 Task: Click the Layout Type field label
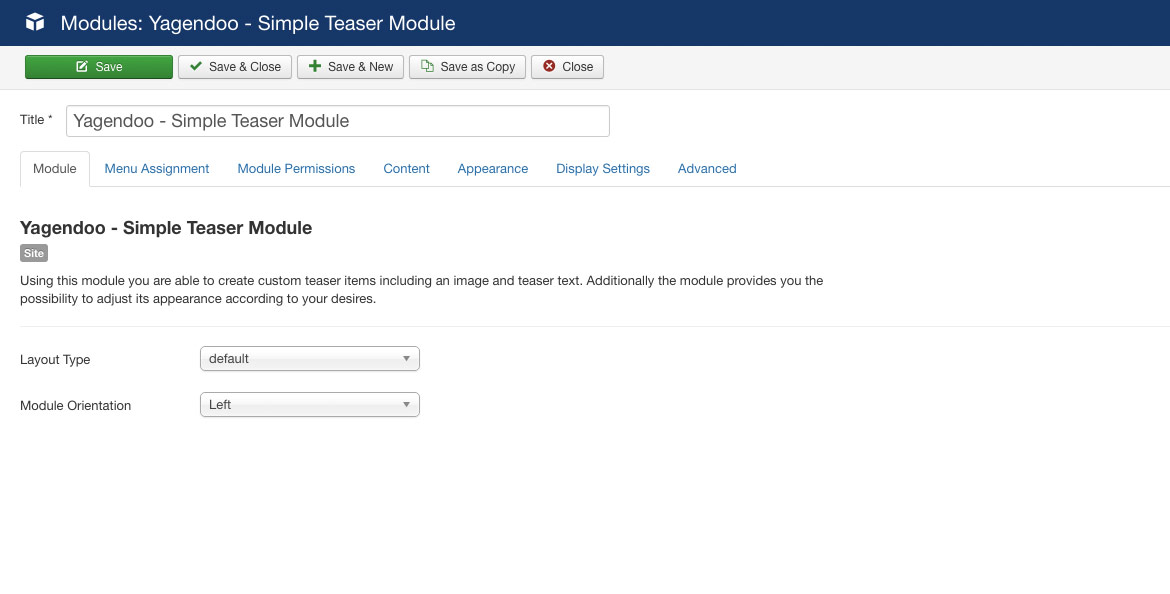click(55, 360)
